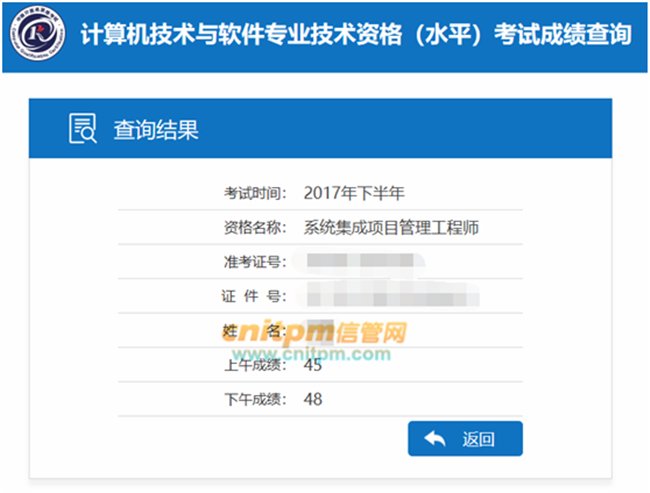Click the blurred admission ticket number value
This screenshot has width=650, height=493.
click(x=359, y=262)
